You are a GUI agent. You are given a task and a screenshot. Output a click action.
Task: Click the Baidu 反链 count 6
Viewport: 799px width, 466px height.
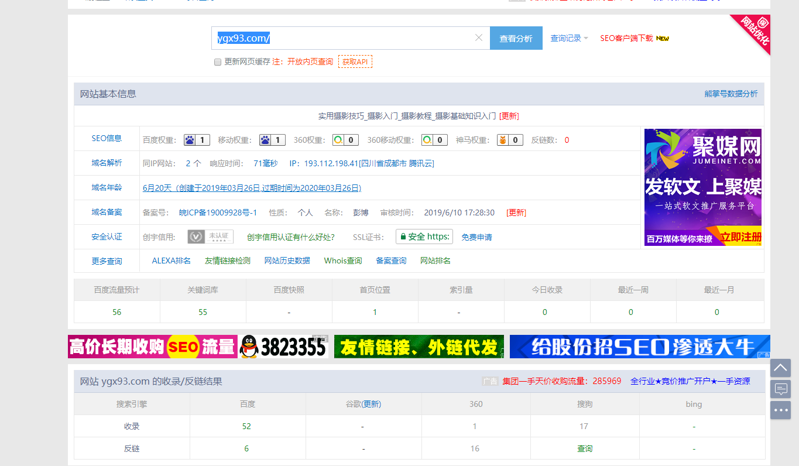click(247, 449)
